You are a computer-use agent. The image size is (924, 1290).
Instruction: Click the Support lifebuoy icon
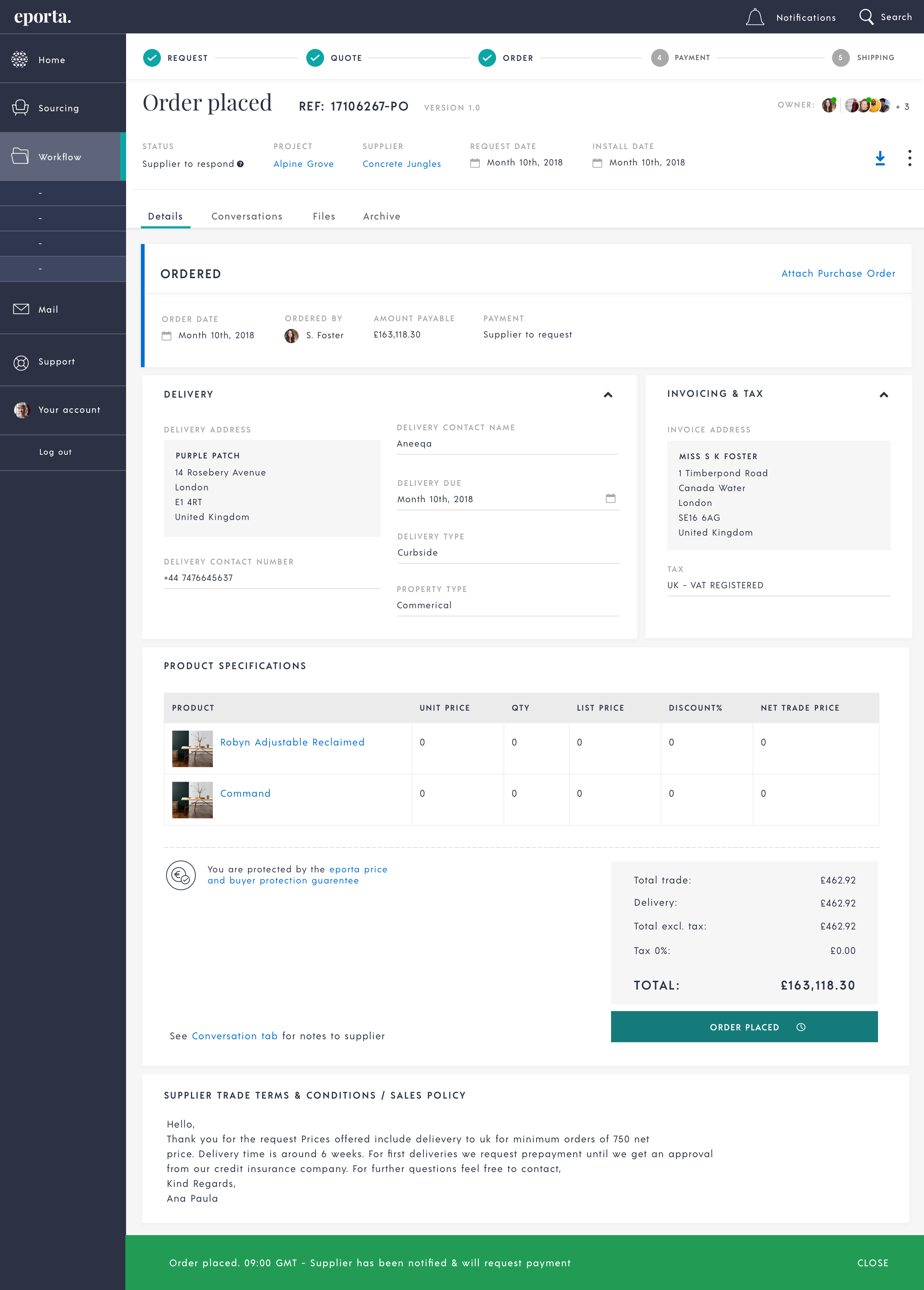(21, 362)
